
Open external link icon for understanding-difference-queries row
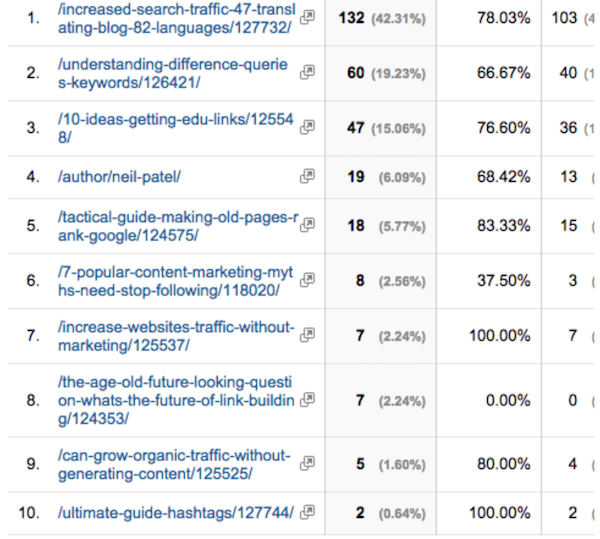[x=307, y=72]
